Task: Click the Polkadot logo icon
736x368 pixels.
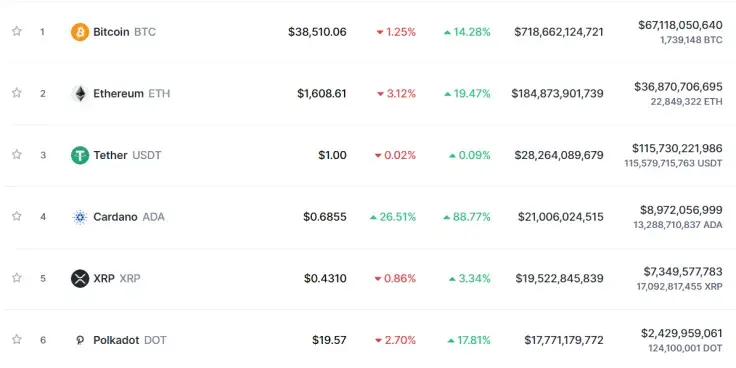Action: 80,340
